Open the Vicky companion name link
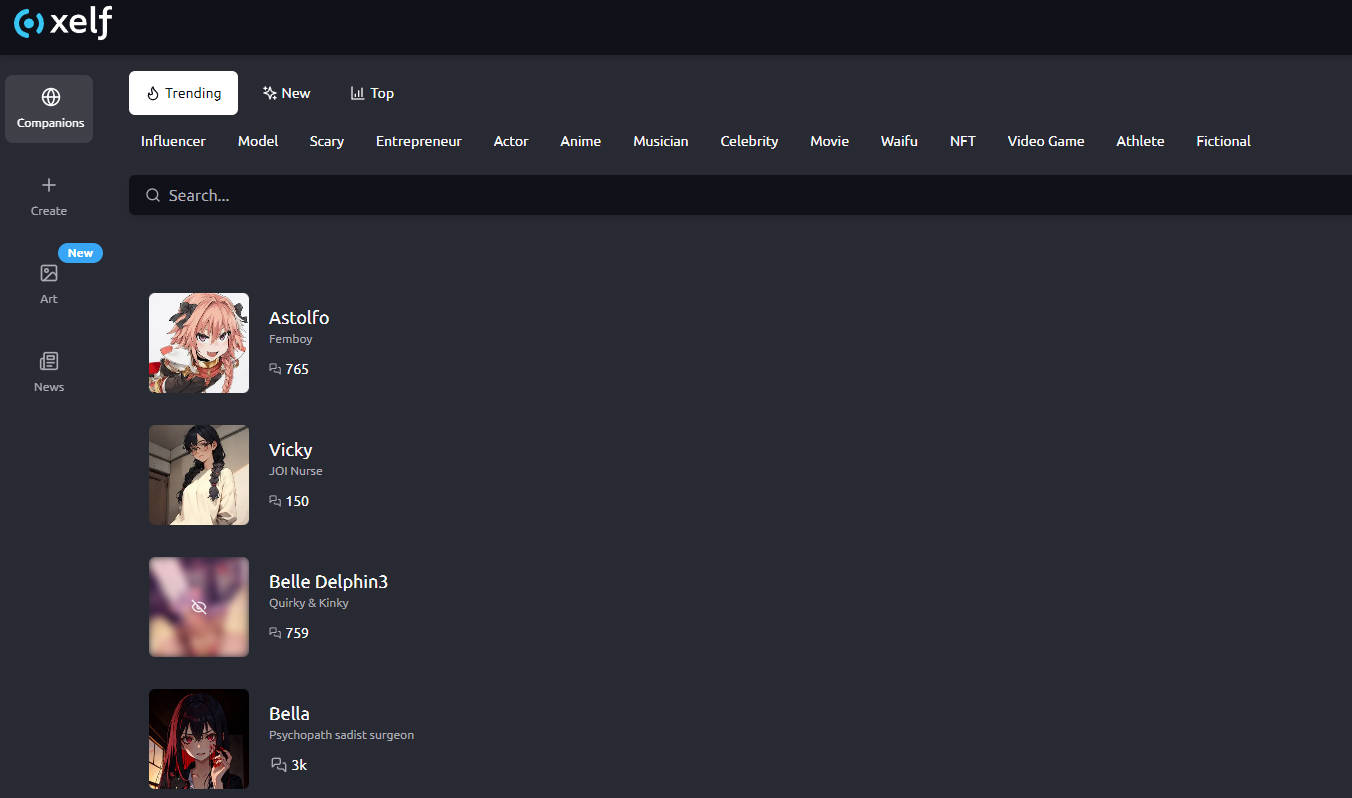Screen dimensions: 1352x798 pos(290,450)
